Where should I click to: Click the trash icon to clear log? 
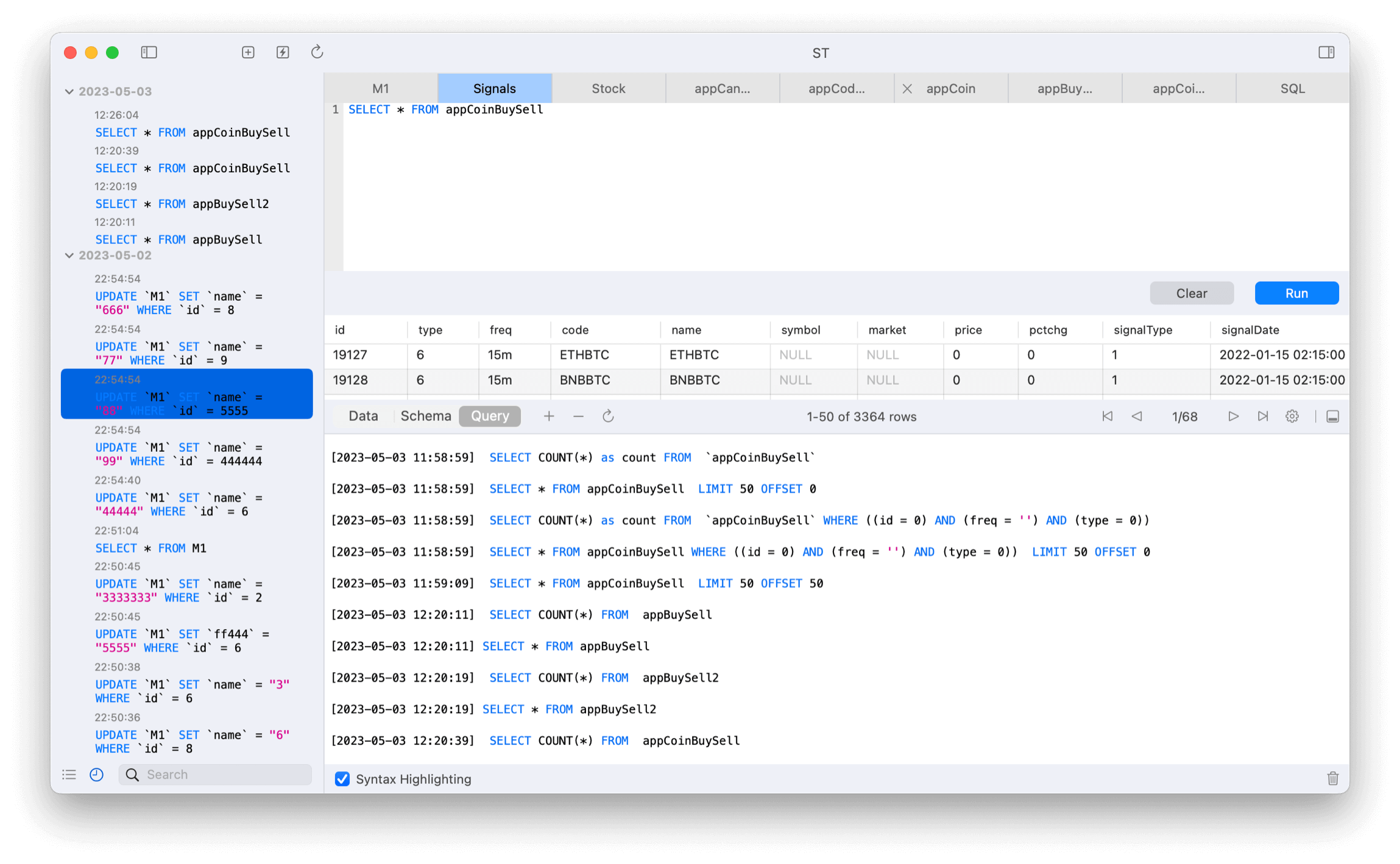[1332, 778]
